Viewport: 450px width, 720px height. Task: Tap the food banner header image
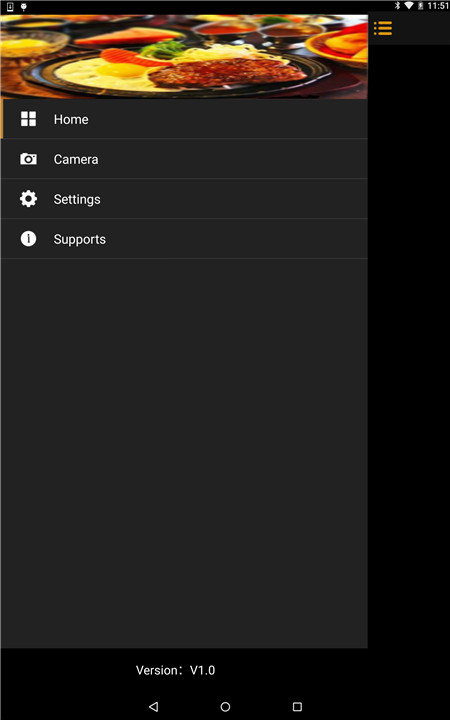(184, 57)
